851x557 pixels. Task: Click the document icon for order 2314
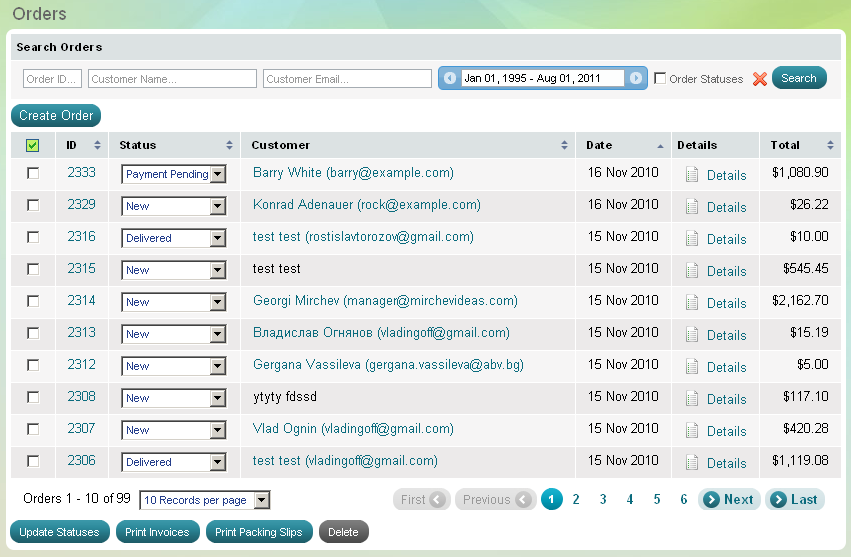tap(692, 302)
